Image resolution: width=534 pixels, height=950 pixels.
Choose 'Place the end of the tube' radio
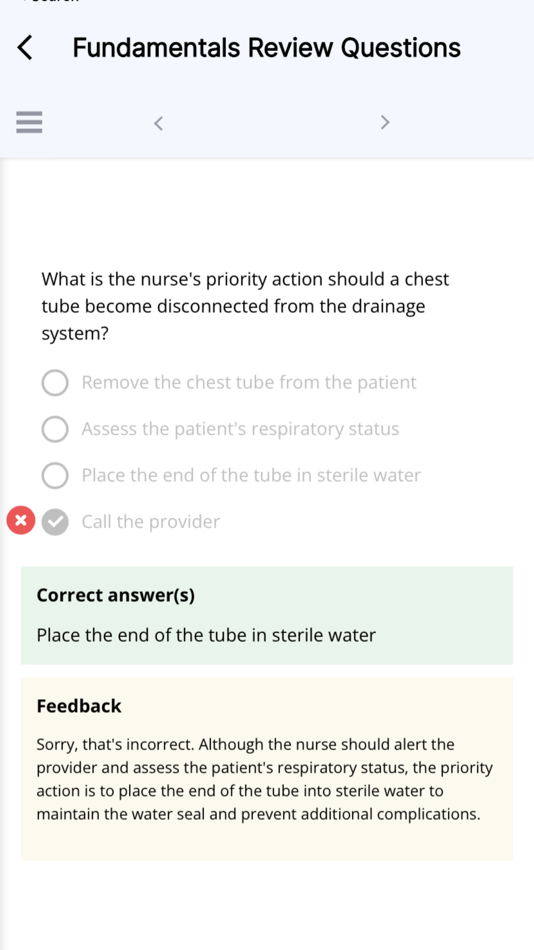pyautogui.click(x=55, y=475)
